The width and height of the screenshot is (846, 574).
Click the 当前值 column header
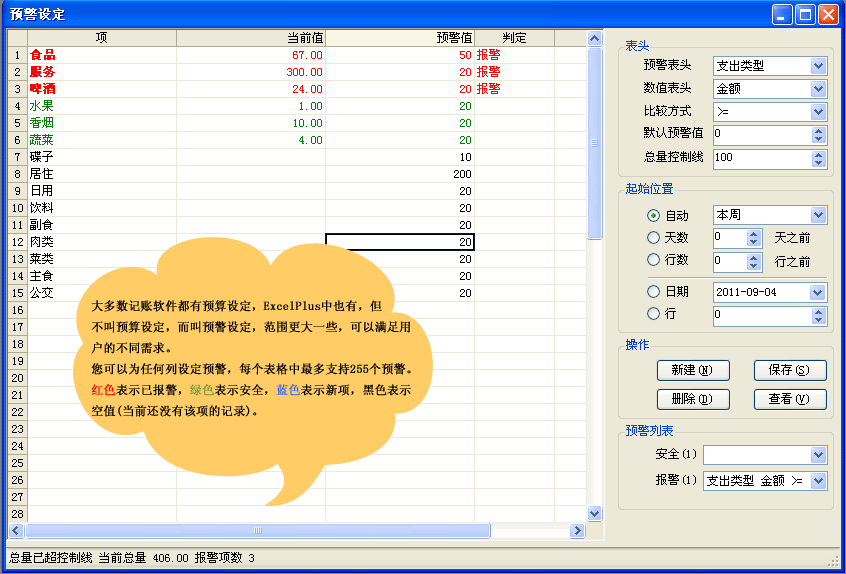click(251, 38)
